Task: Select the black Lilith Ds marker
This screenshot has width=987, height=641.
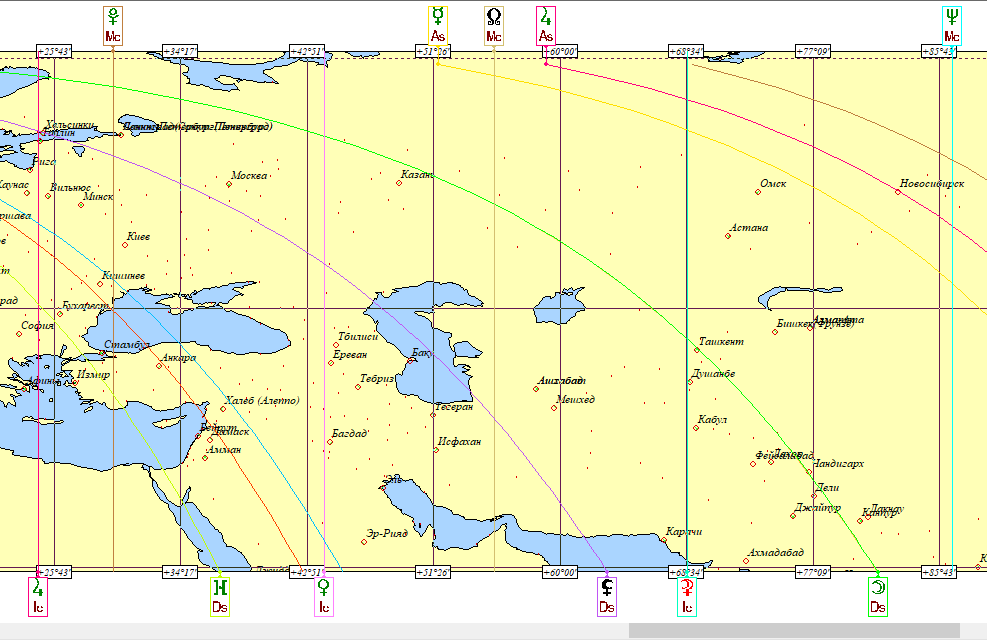Action: click(x=607, y=596)
